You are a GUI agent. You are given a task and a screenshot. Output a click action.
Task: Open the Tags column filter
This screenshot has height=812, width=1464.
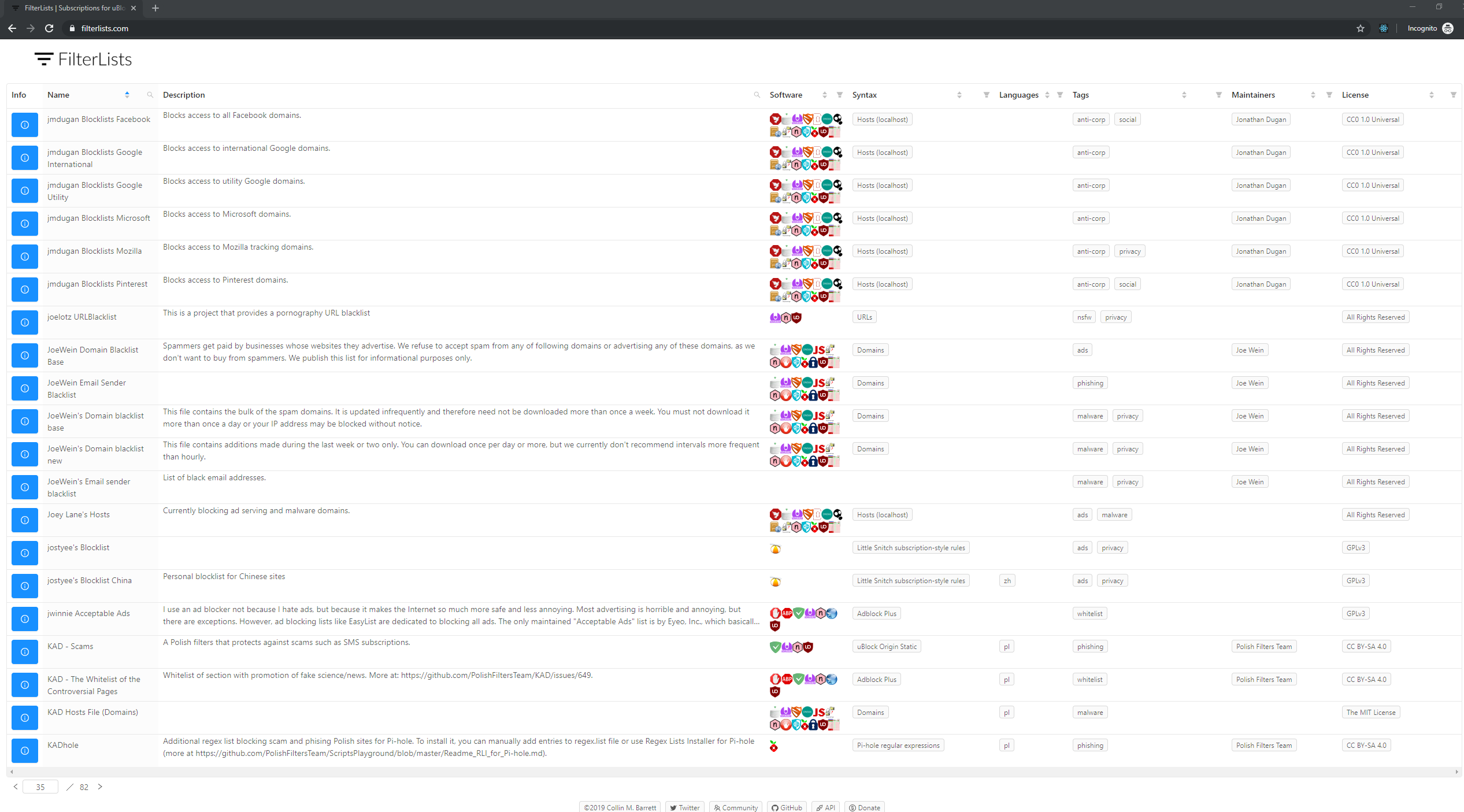pos(1219,95)
